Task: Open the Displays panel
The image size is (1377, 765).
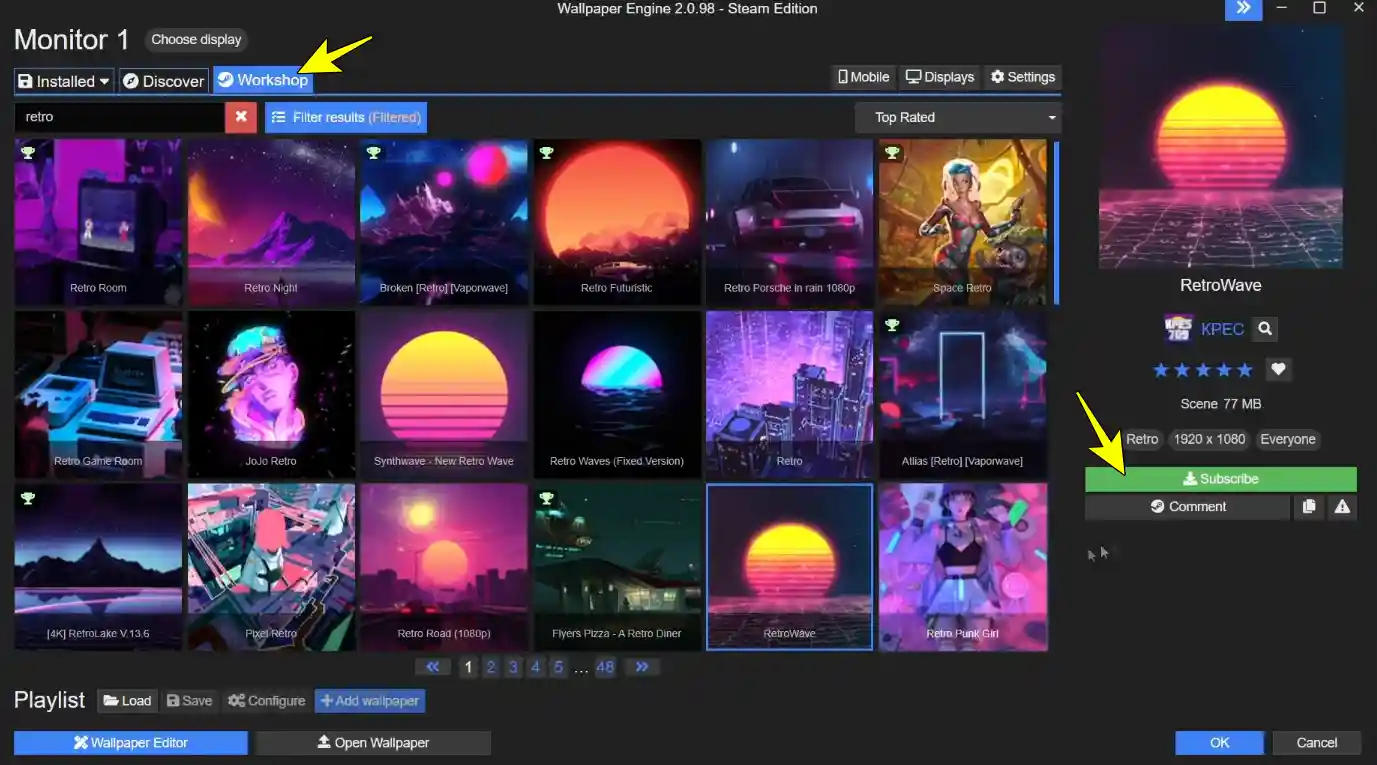Action: (x=938, y=76)
